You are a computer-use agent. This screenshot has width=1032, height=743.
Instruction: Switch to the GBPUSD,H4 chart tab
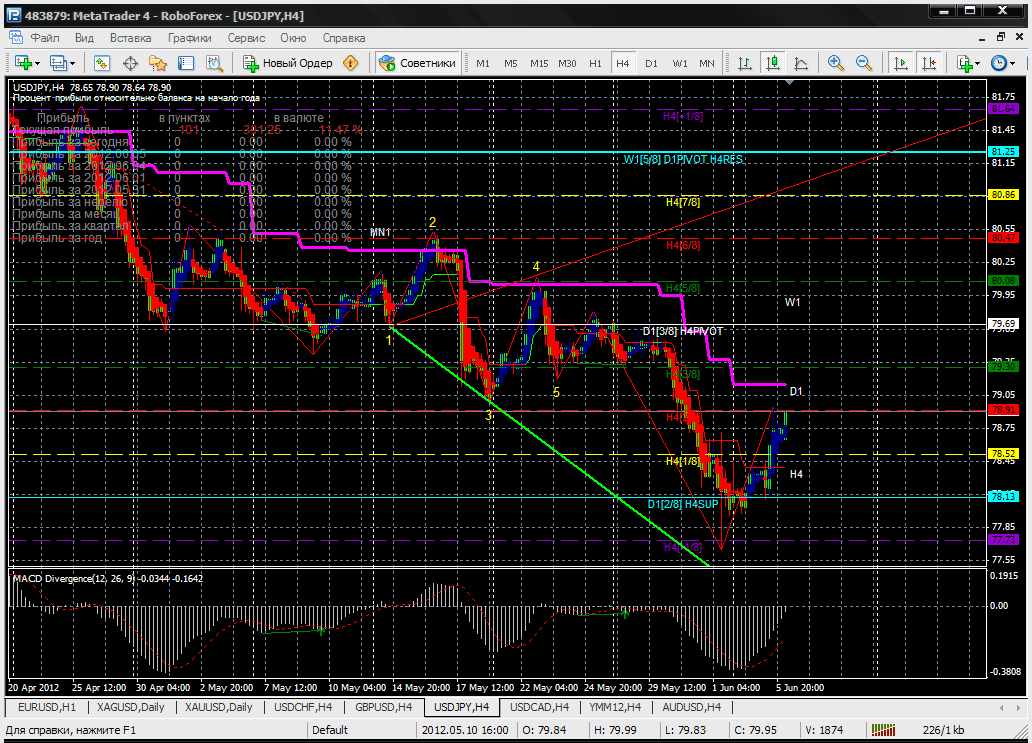pyautogui.click(x=383, y=707)
